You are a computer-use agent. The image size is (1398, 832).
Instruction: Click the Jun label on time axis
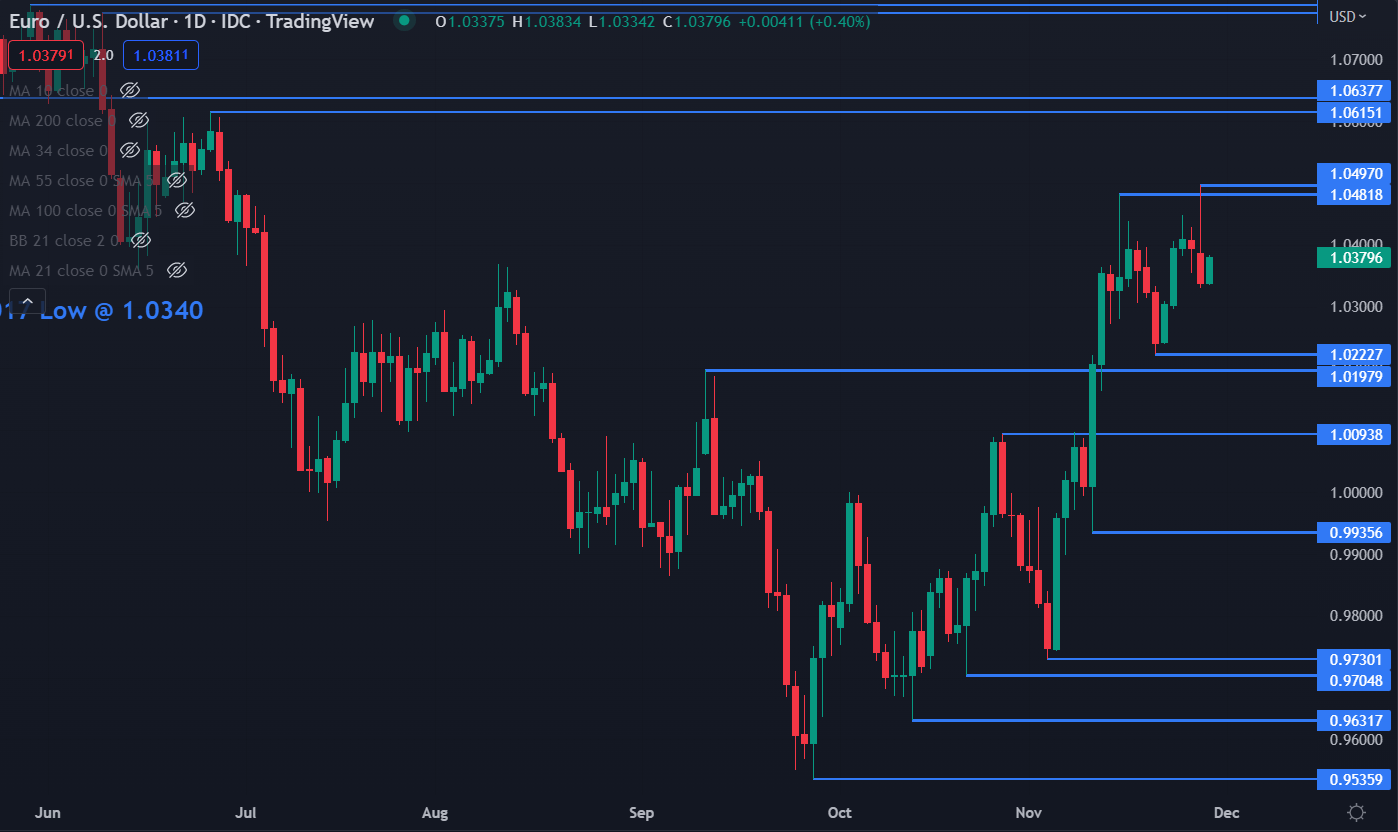tap(47, 812)
